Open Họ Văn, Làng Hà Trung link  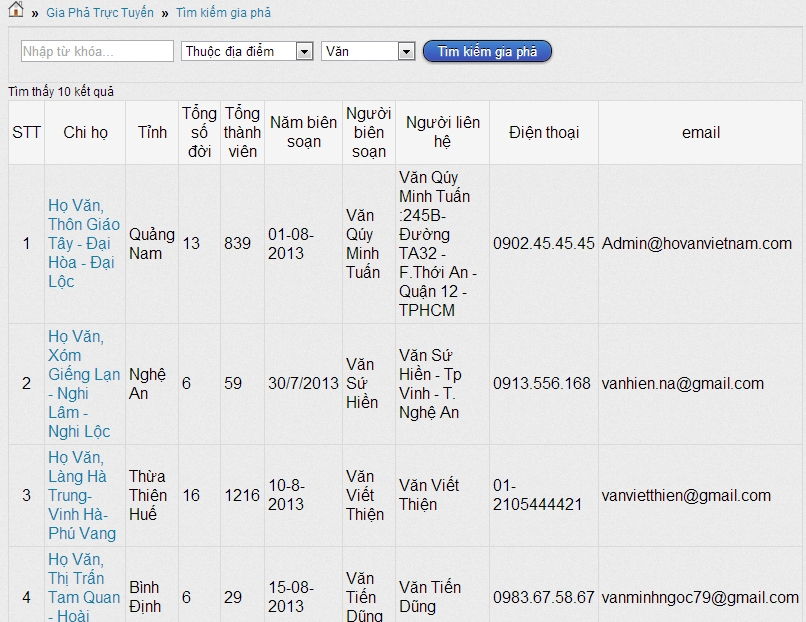(x=82, y=495)
